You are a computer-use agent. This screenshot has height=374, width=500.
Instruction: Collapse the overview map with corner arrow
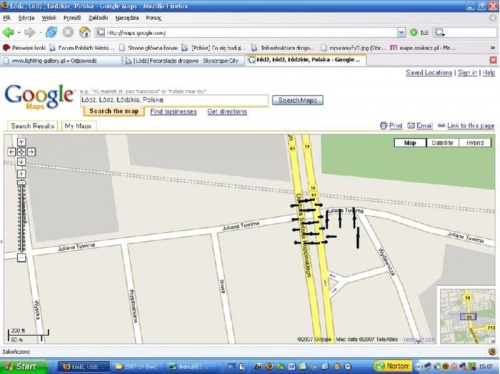point(492,341)
